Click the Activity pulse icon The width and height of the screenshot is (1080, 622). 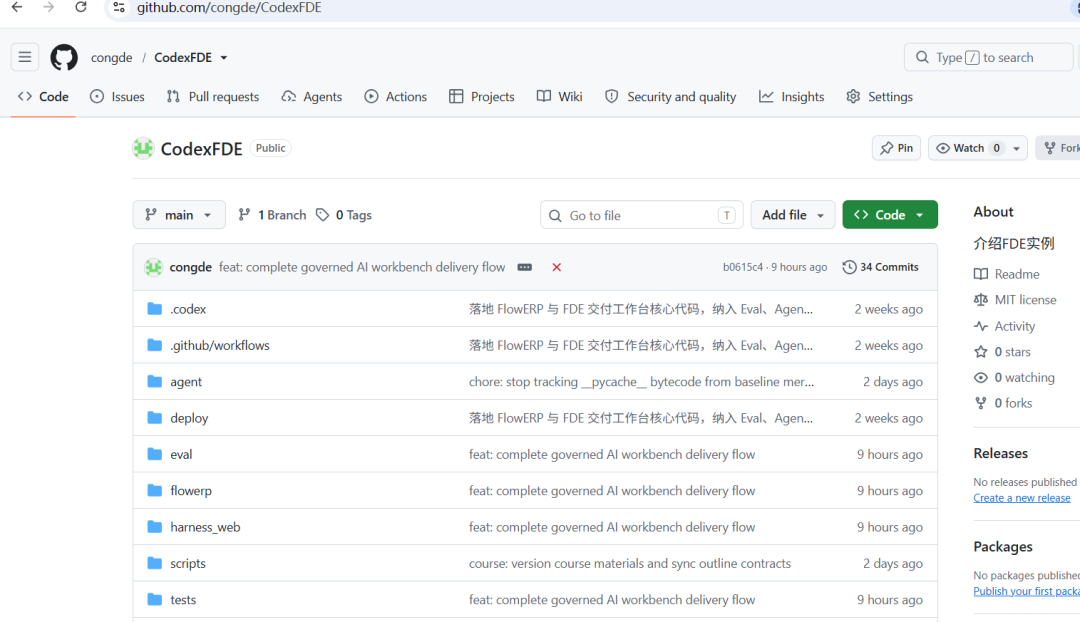click(x=981, y=326)
